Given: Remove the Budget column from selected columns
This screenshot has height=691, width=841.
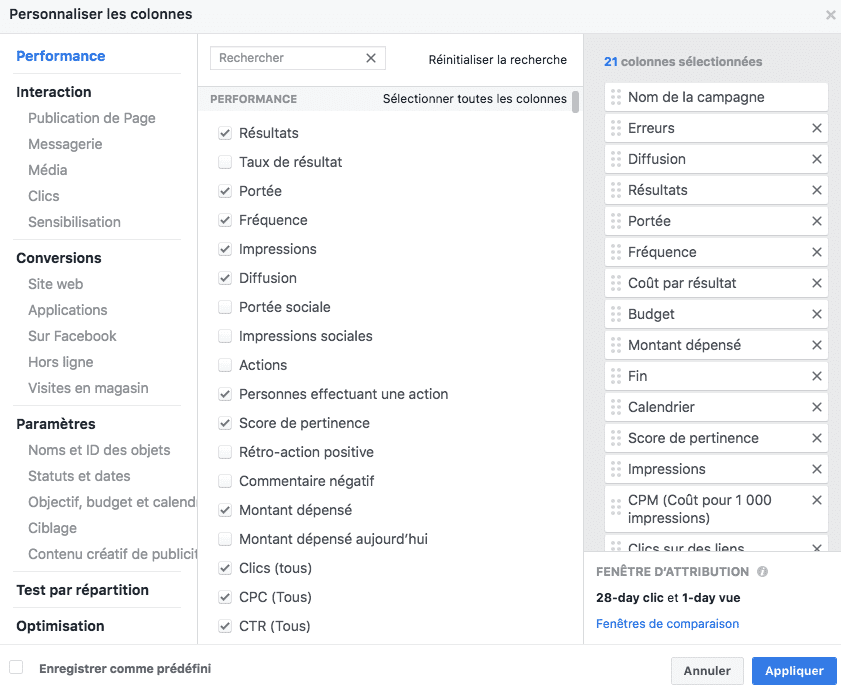Looking at the screenshot, I should coord(817,313).
